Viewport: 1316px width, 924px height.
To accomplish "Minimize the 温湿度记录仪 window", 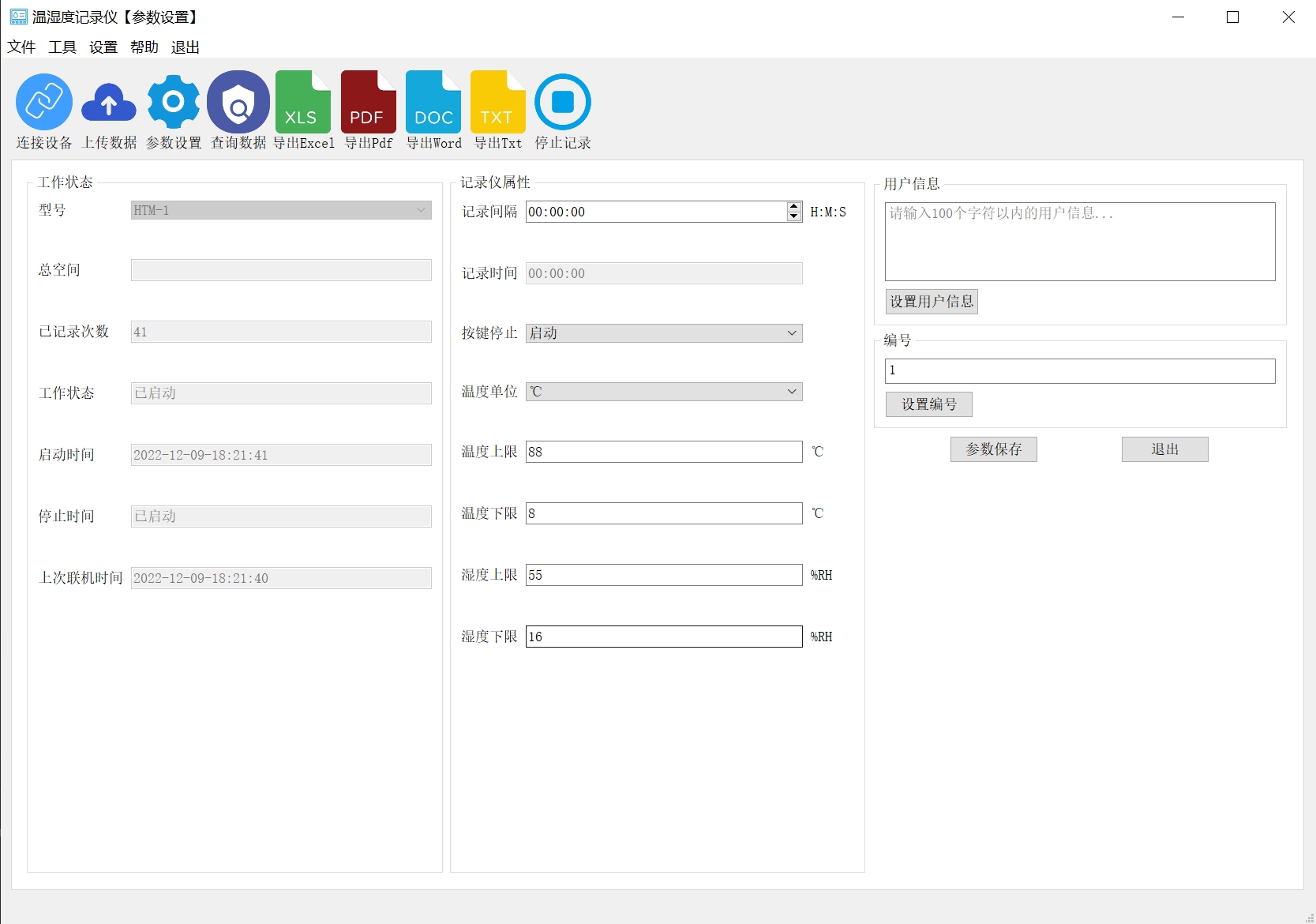I will pyautogui.click(x=1179, y=17).
